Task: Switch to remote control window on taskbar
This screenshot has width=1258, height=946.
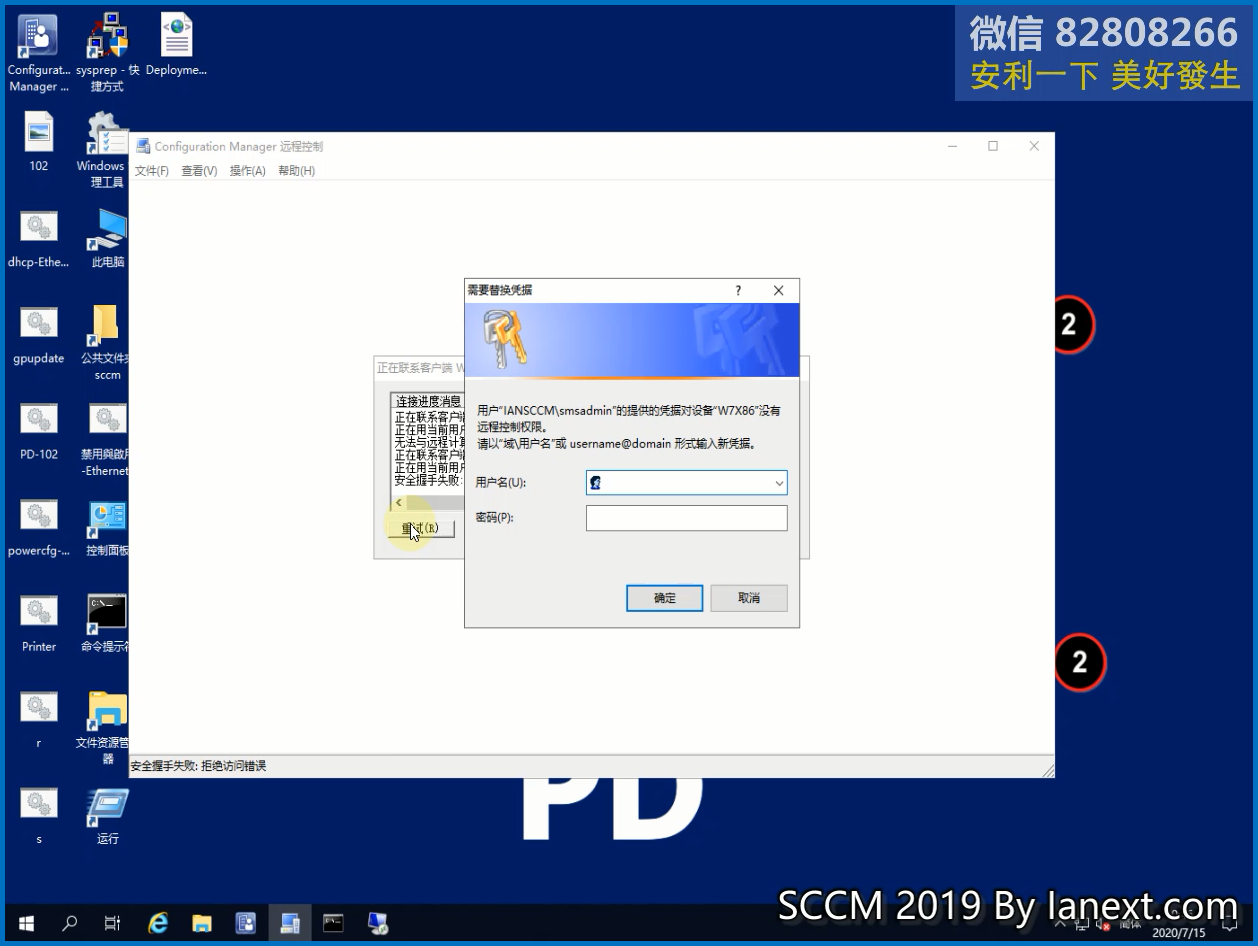Action: coord(290,923)
